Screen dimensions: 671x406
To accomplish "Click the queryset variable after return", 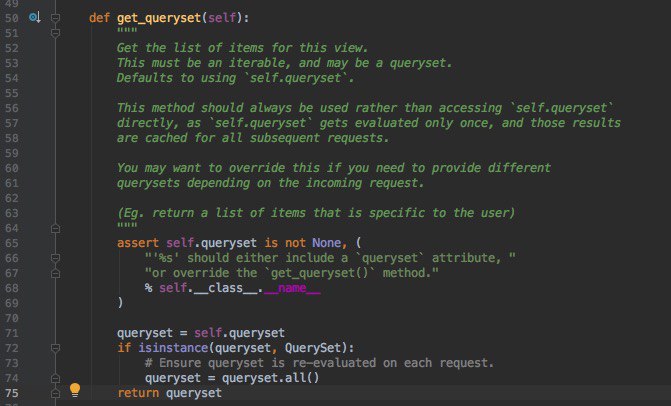I will pos(194,393).
